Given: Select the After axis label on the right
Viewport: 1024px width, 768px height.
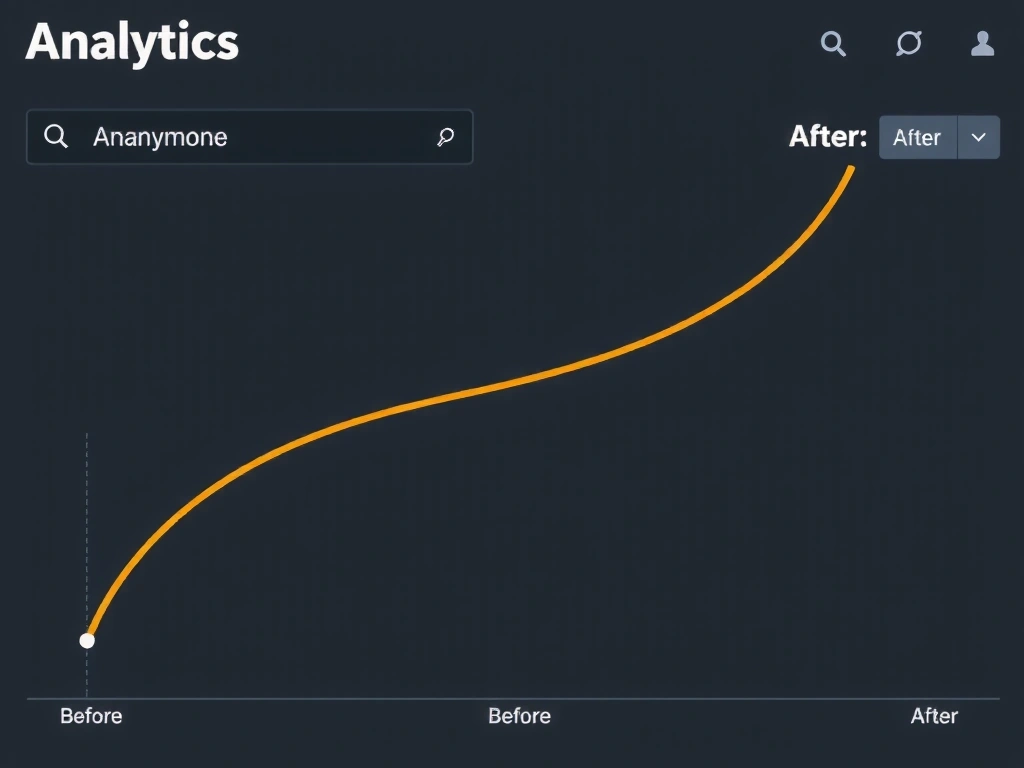Looking at the screenshot, I should (x=934, y=716).
